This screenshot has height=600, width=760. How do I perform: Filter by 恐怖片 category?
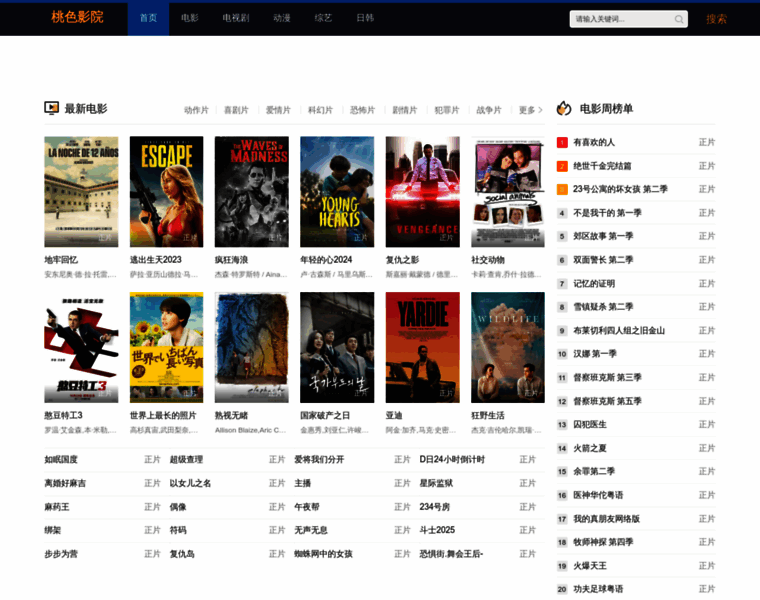[363, 110]
